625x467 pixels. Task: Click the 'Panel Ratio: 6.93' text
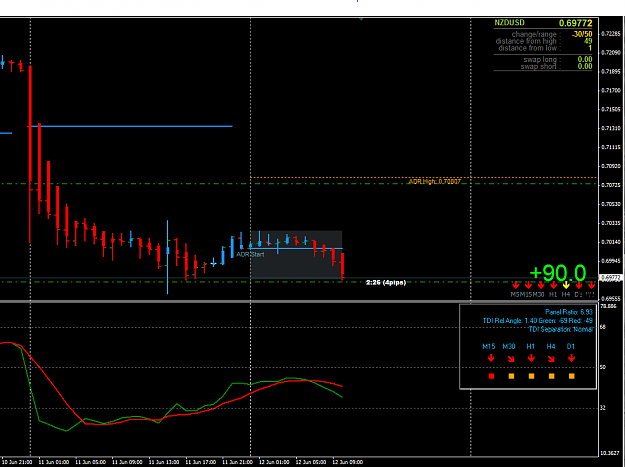tap(569, 312)
